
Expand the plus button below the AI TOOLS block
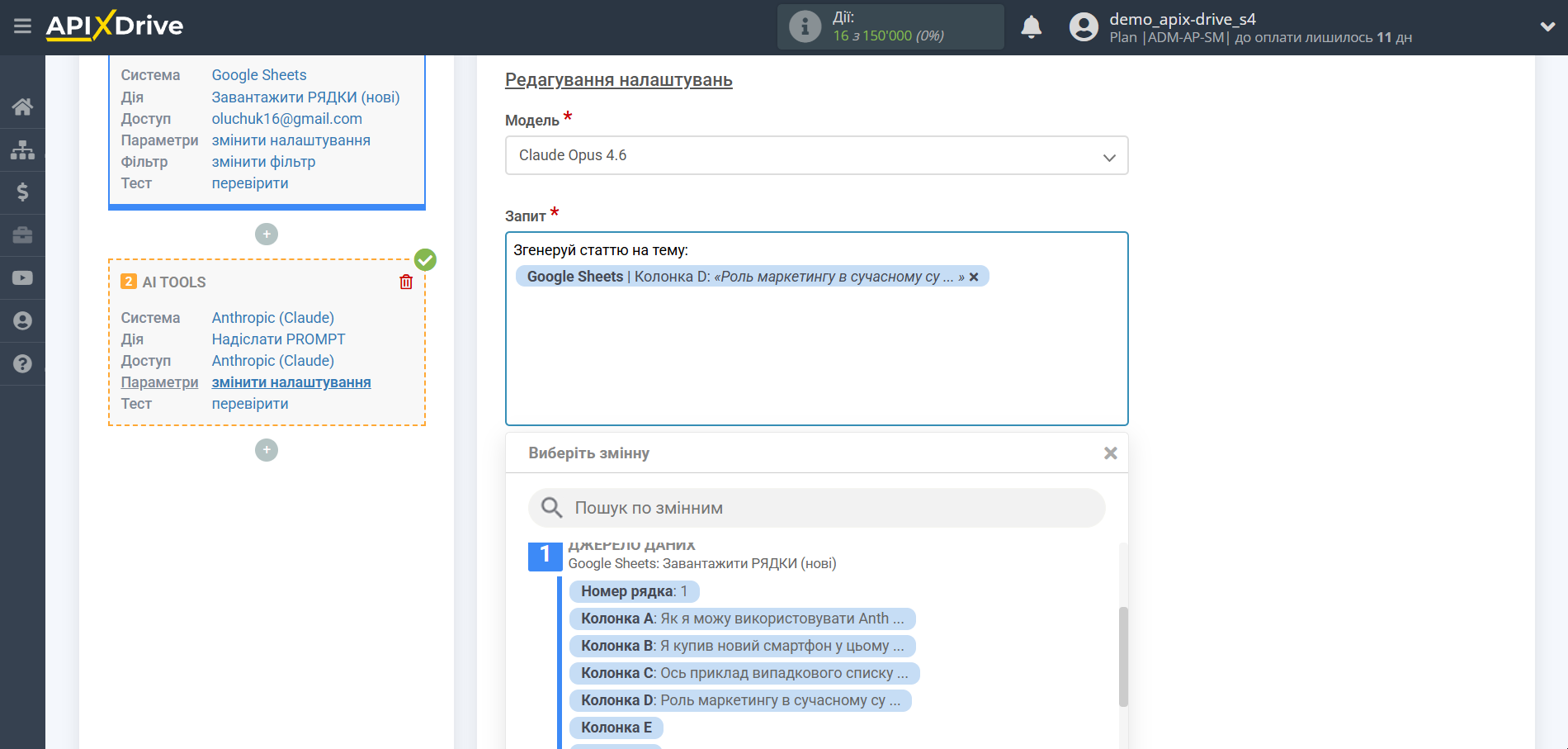point(266,450)
